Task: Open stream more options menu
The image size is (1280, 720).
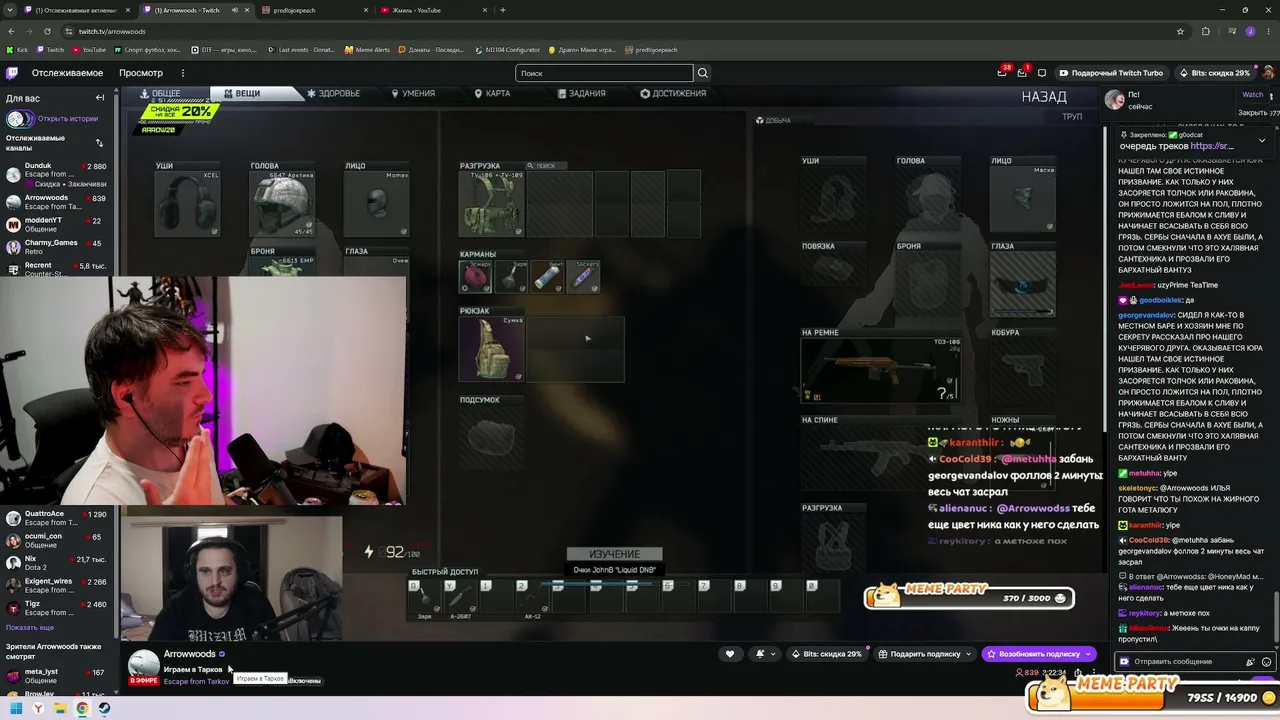Action: (1094, 672)
